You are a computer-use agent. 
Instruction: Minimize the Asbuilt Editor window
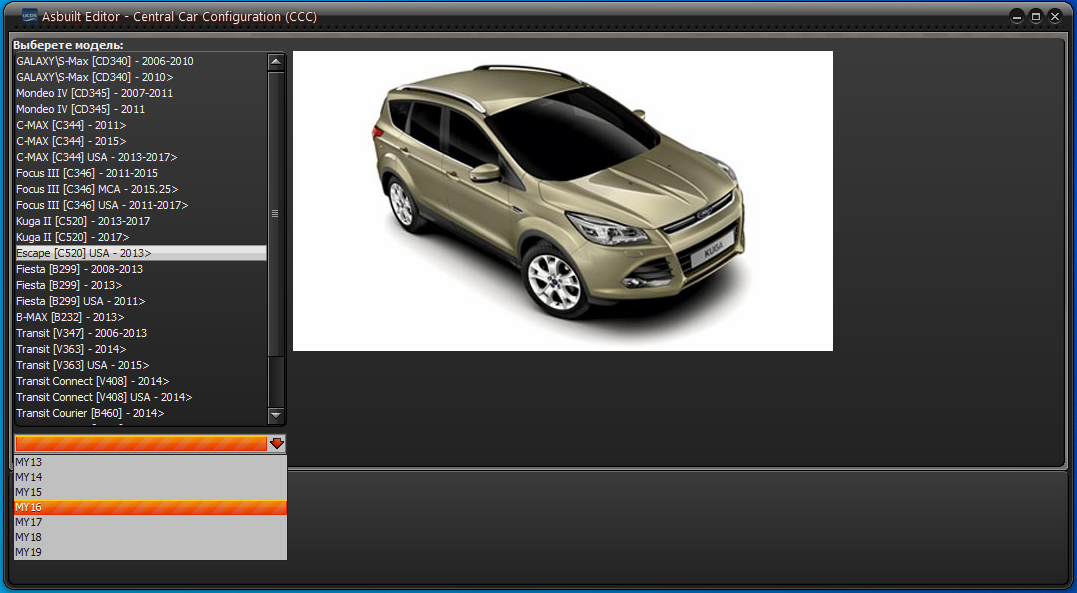pos(1017,16)
